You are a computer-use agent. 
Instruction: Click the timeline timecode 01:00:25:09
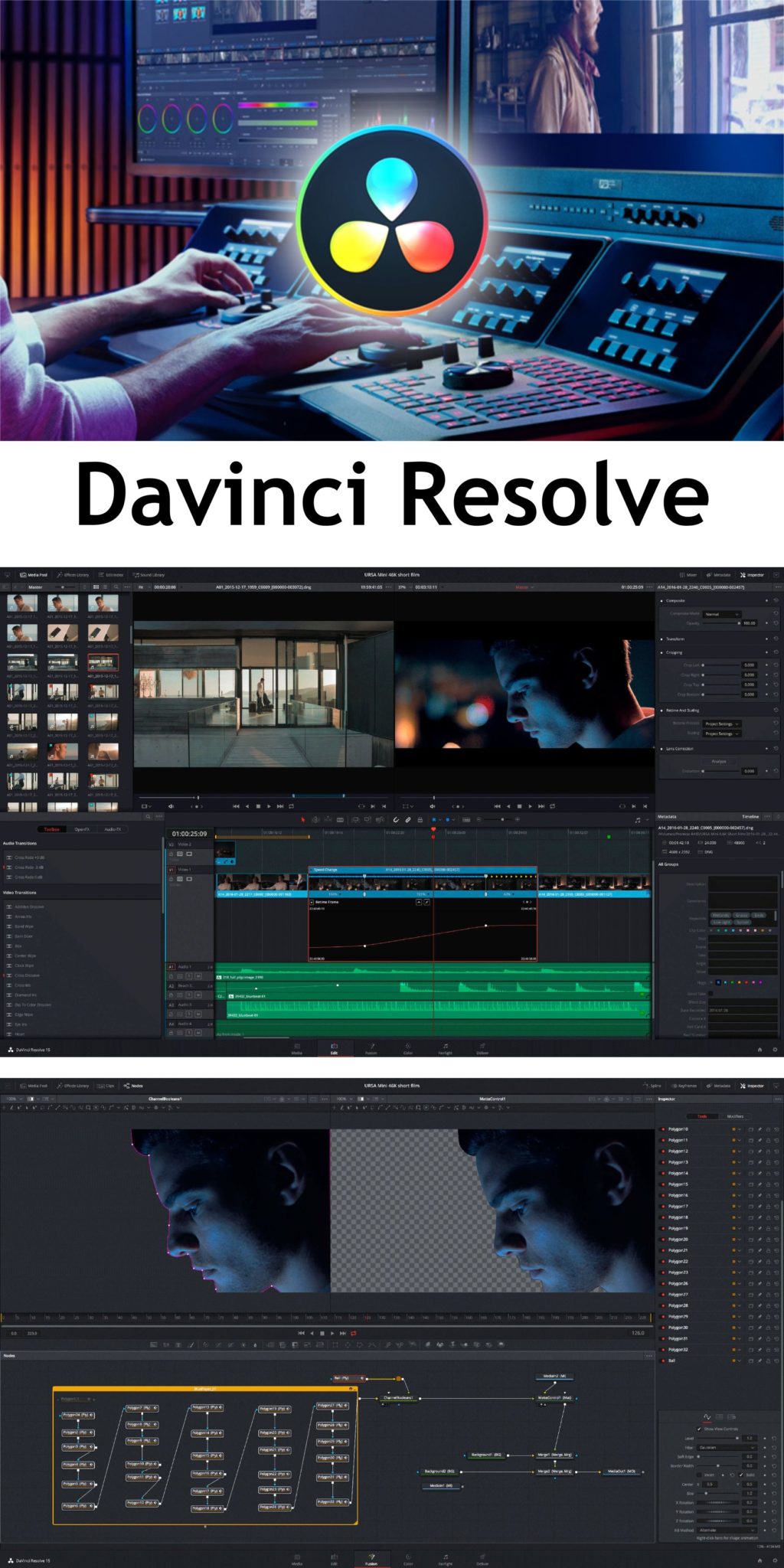tap(189, 834)
